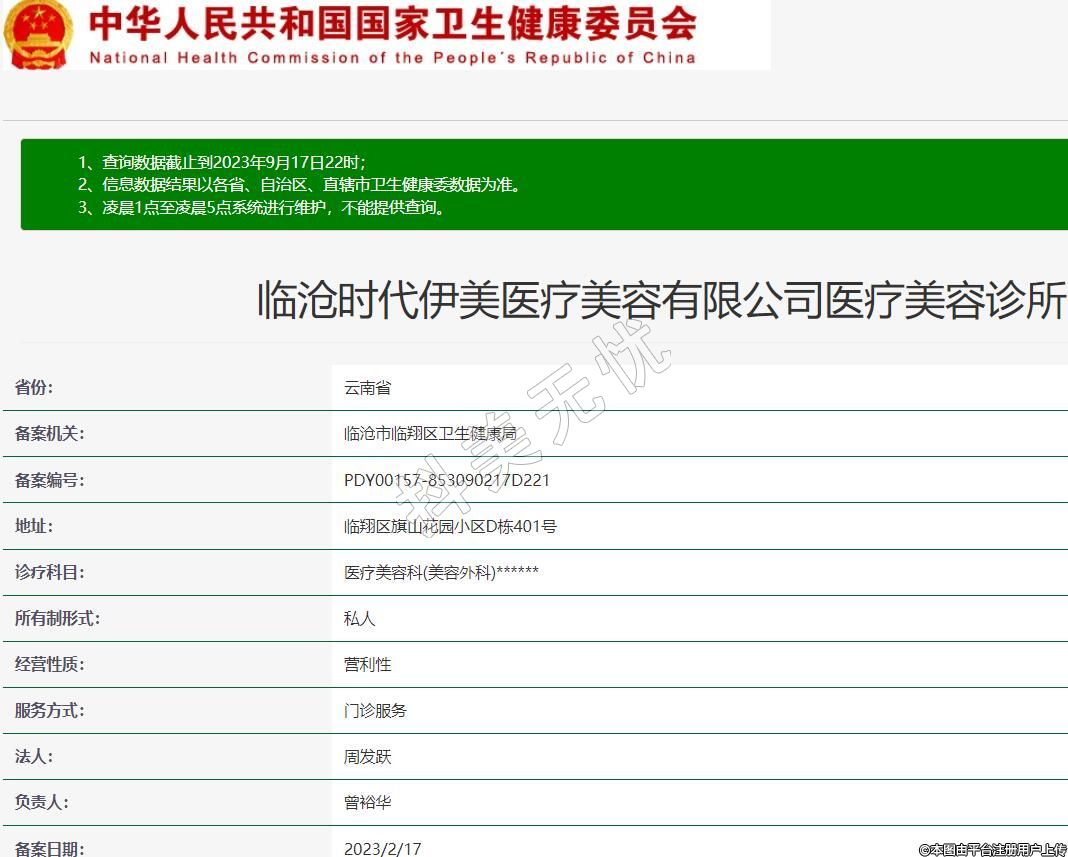Click the address value 临翔区旗山花园小区D栋401号
Screen dimensions: 1068x857
(450, 526)
